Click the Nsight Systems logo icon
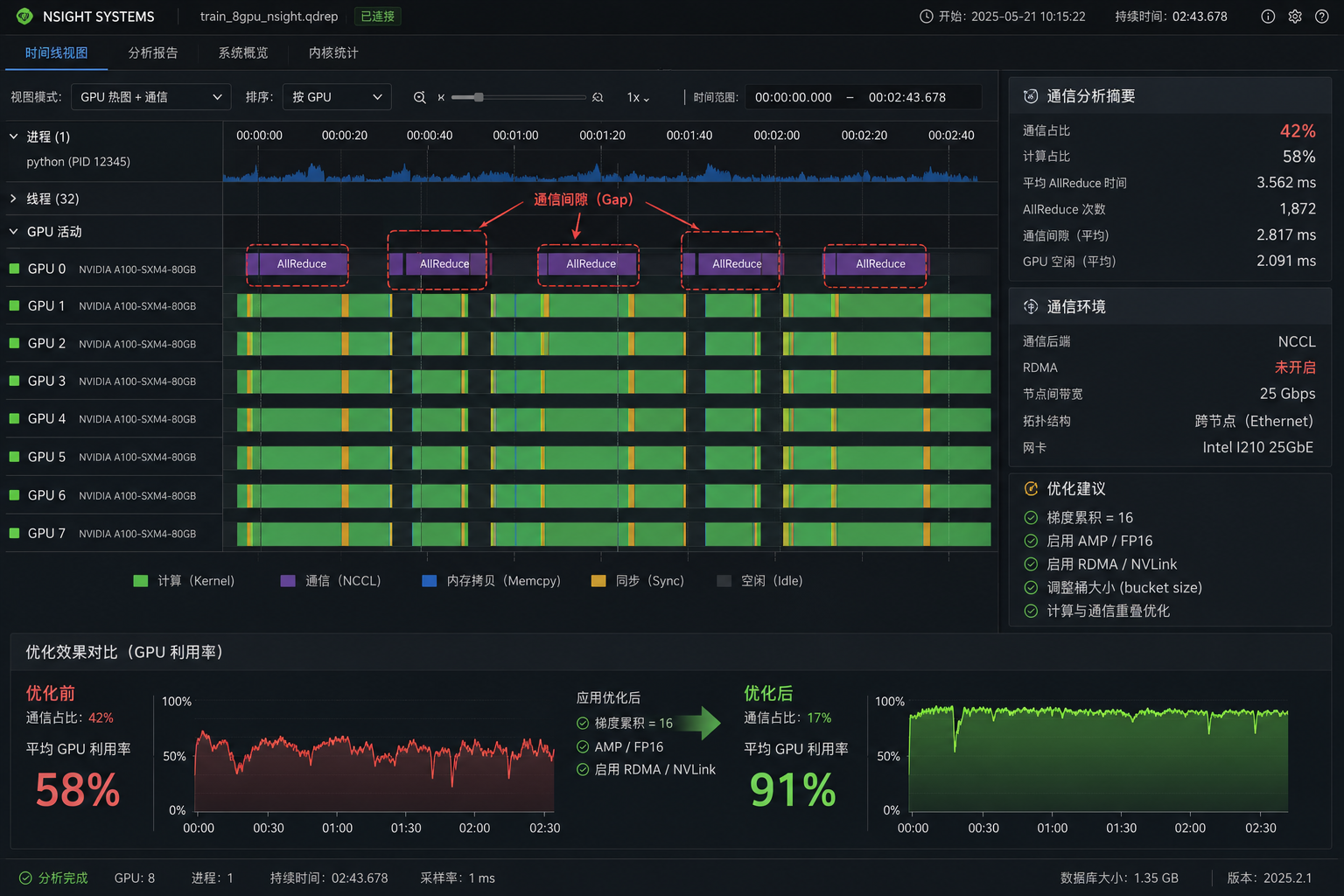Image resolution: width=1344 pixels, height=896 pixels. coord(24,17)
